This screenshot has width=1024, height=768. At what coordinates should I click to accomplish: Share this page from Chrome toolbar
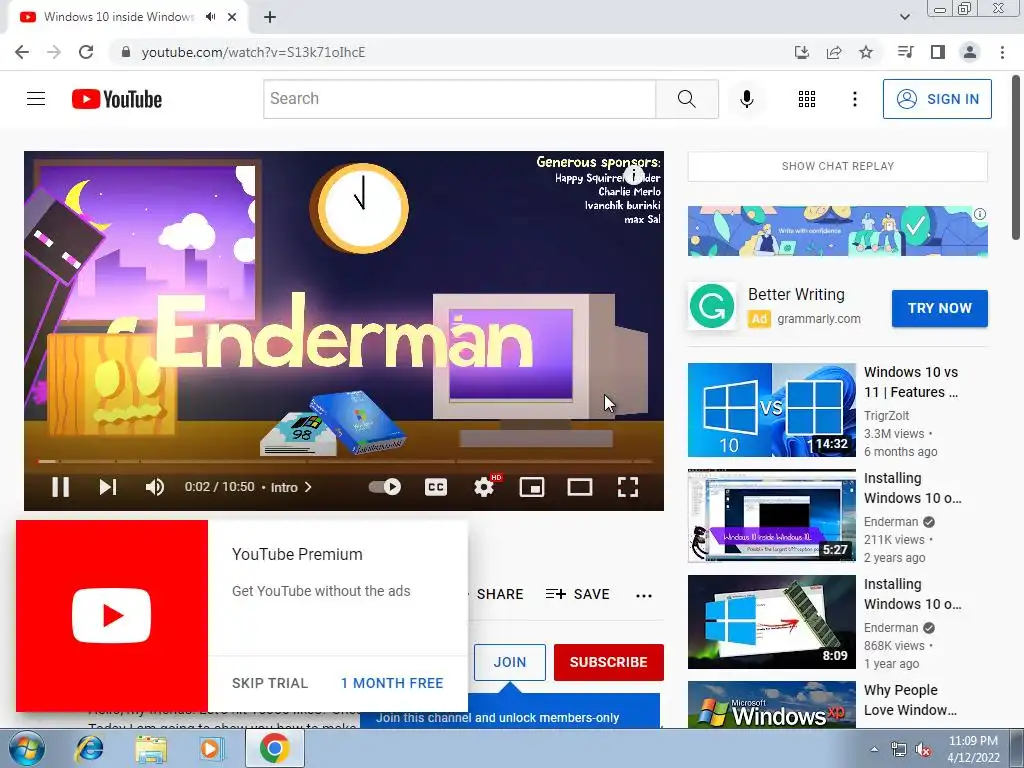[834, 52]
